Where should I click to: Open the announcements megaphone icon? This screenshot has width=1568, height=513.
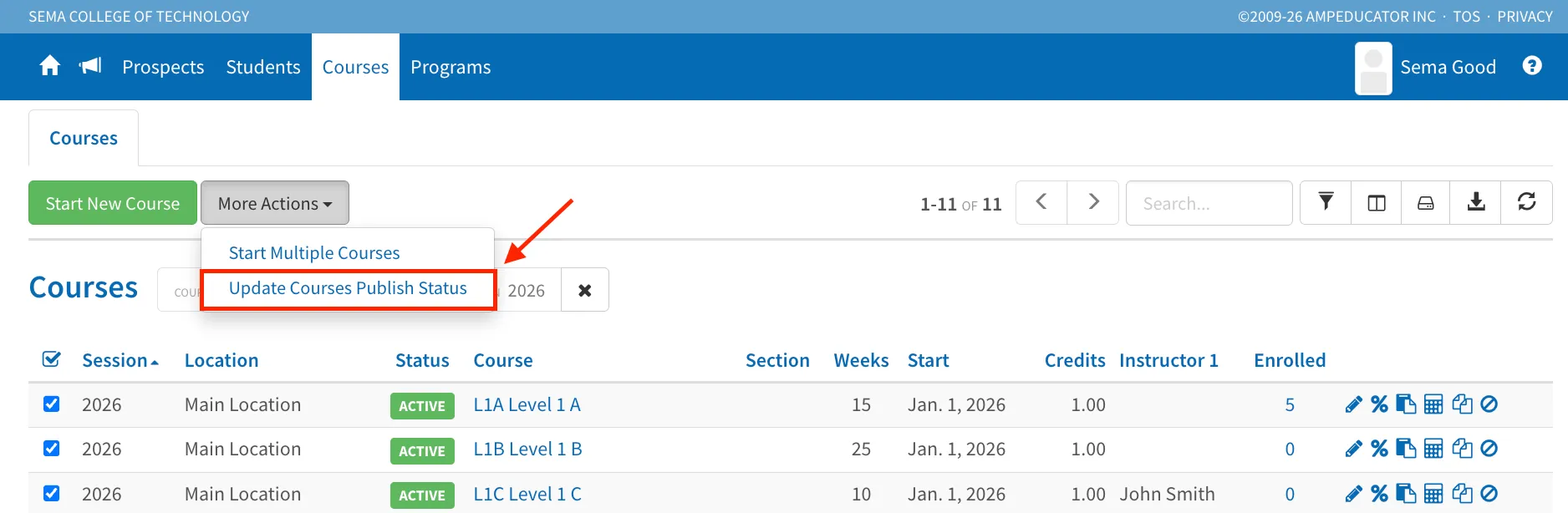(90, 66)
